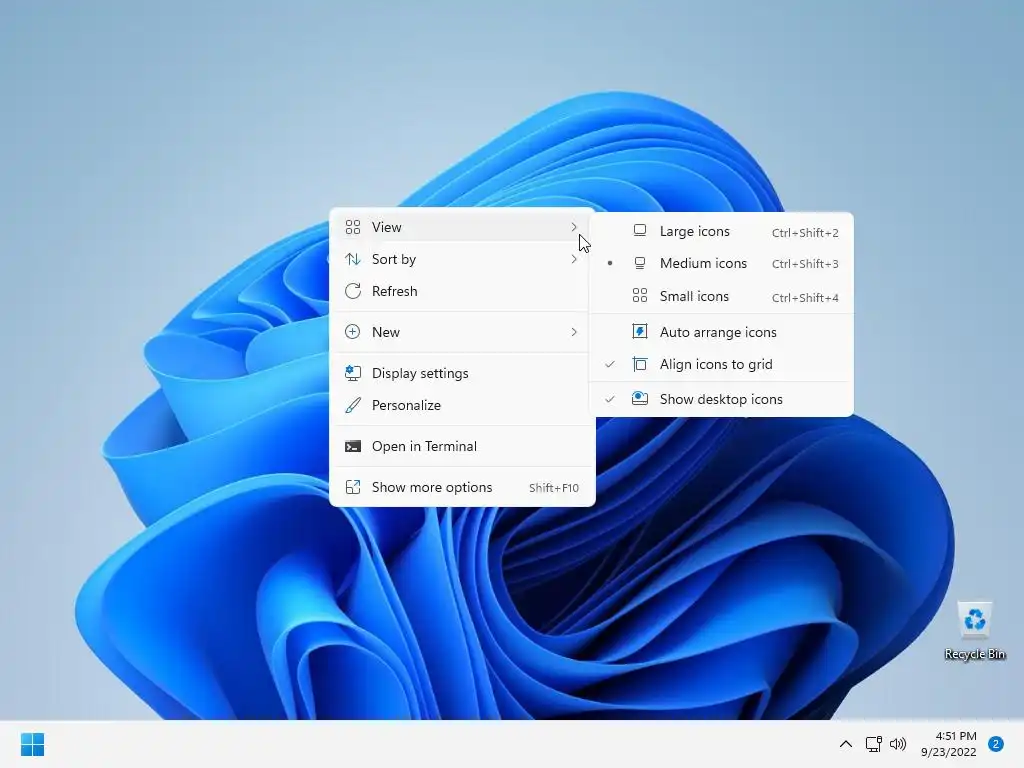Open the Sort by menu entry
This screenshot has height=768, width=1024.
click(x=462, y=259)
